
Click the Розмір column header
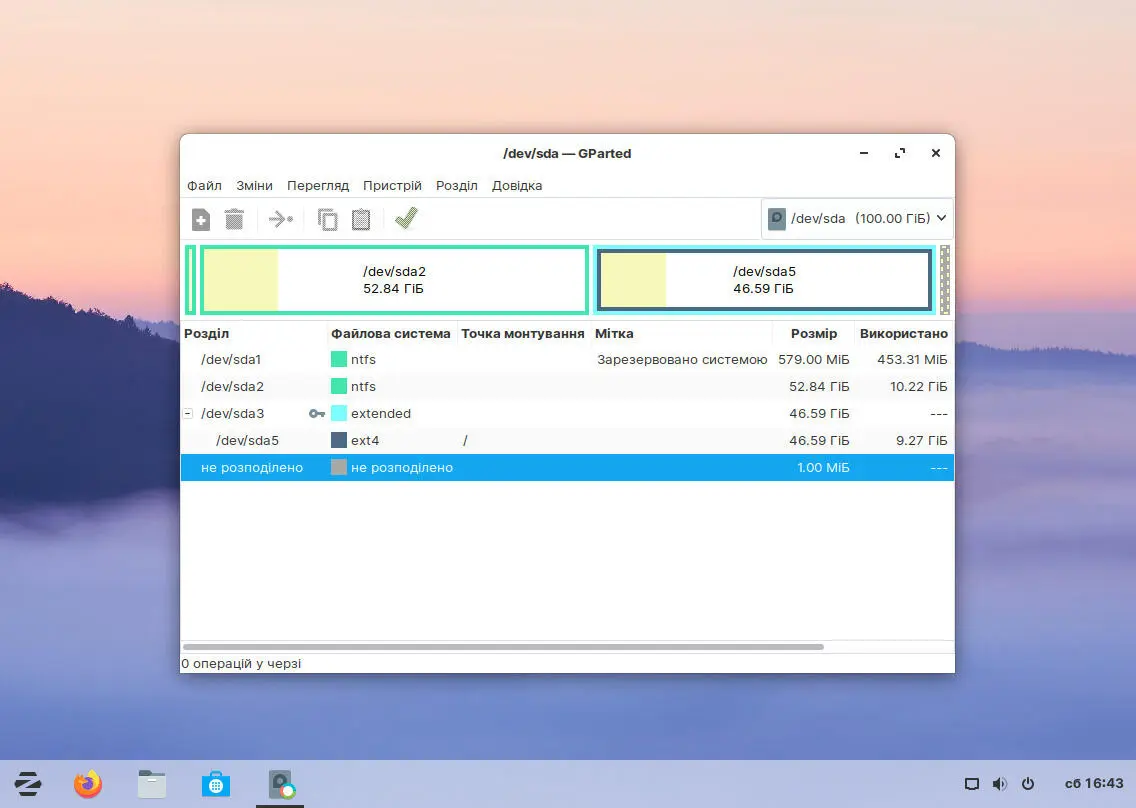(814, 333)
